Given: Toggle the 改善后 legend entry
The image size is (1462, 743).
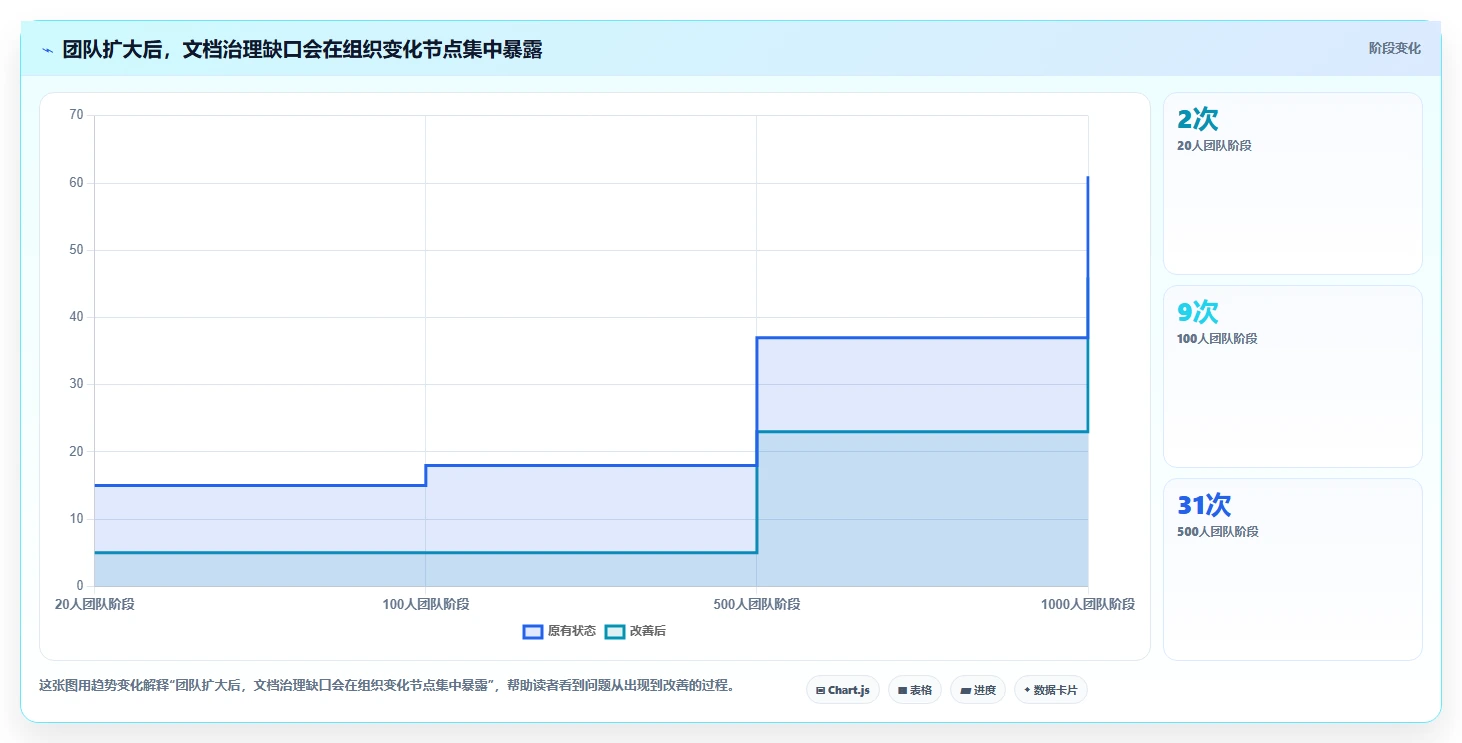Looking at the screenshot, I should pyautogui.click(x=636, y=631).
